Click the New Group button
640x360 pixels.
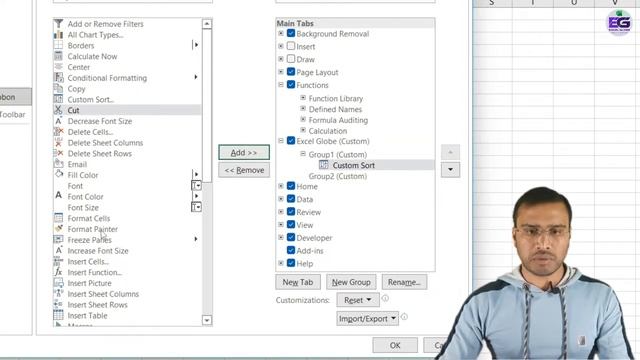[x=351, y=282]
